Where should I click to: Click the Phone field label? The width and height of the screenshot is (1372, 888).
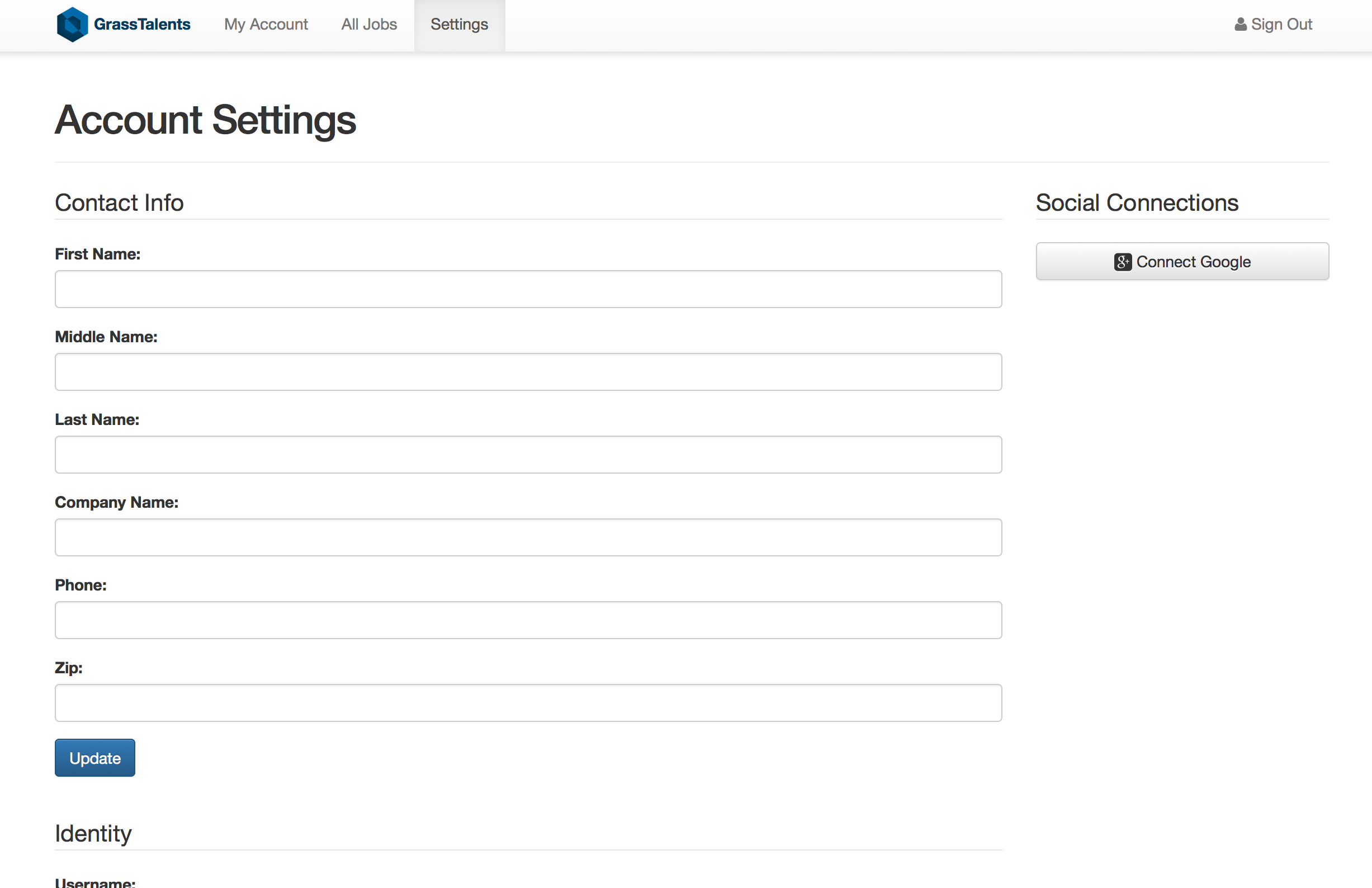(x=81, y=585)
